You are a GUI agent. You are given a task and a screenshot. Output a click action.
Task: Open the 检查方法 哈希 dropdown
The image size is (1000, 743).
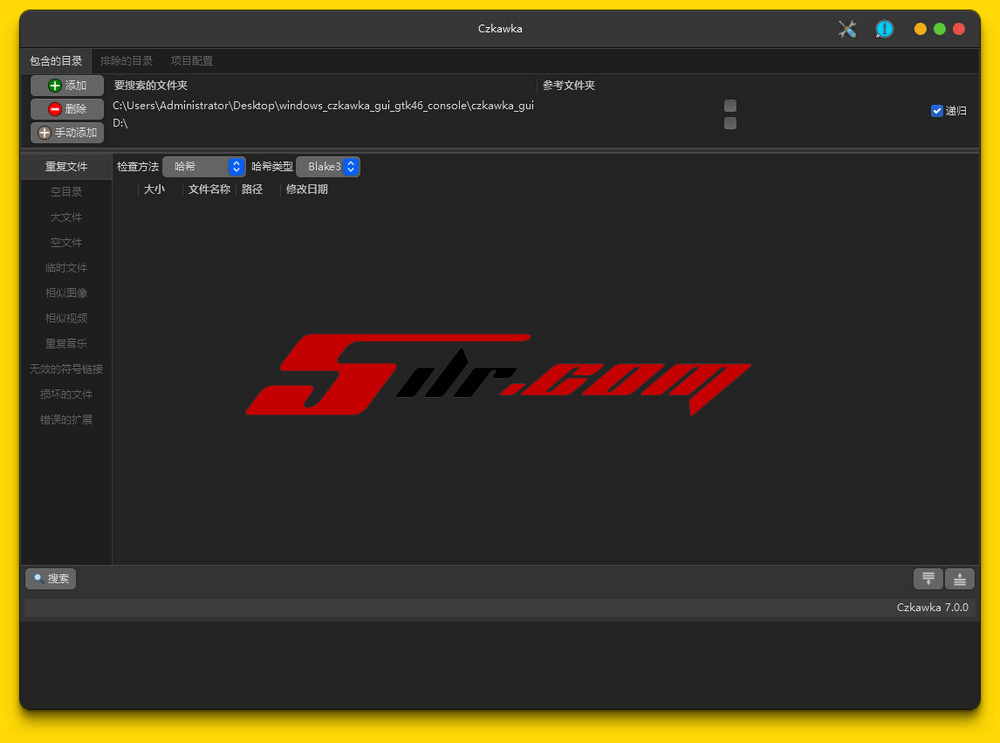(204, 167)
